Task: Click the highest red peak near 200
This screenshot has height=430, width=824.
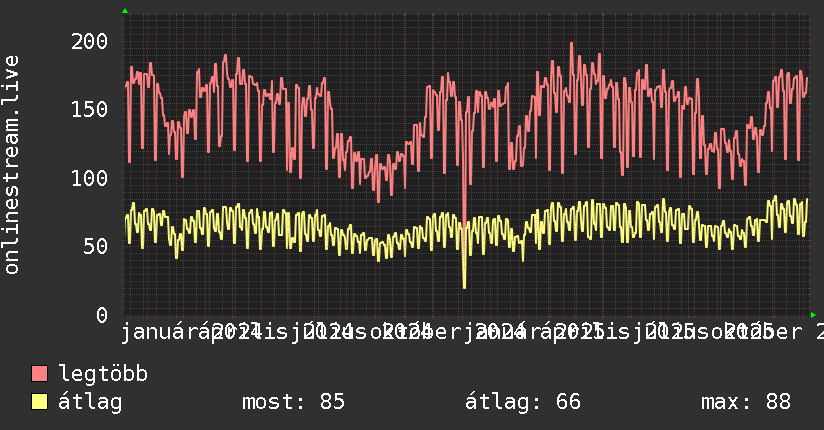Action: 572,44
